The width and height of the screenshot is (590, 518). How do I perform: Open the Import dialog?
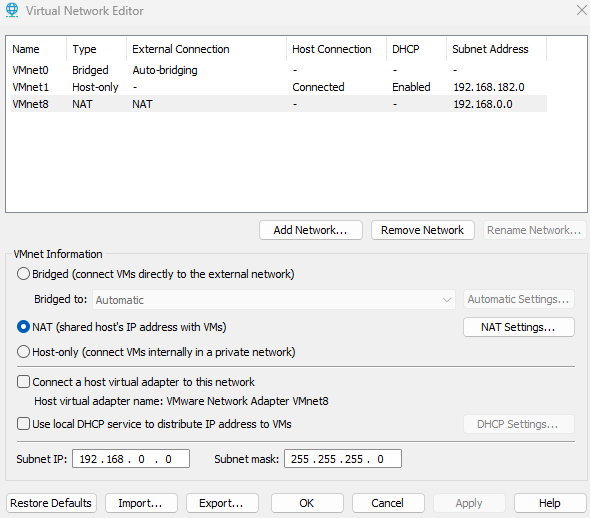click(x=141, y=503)
